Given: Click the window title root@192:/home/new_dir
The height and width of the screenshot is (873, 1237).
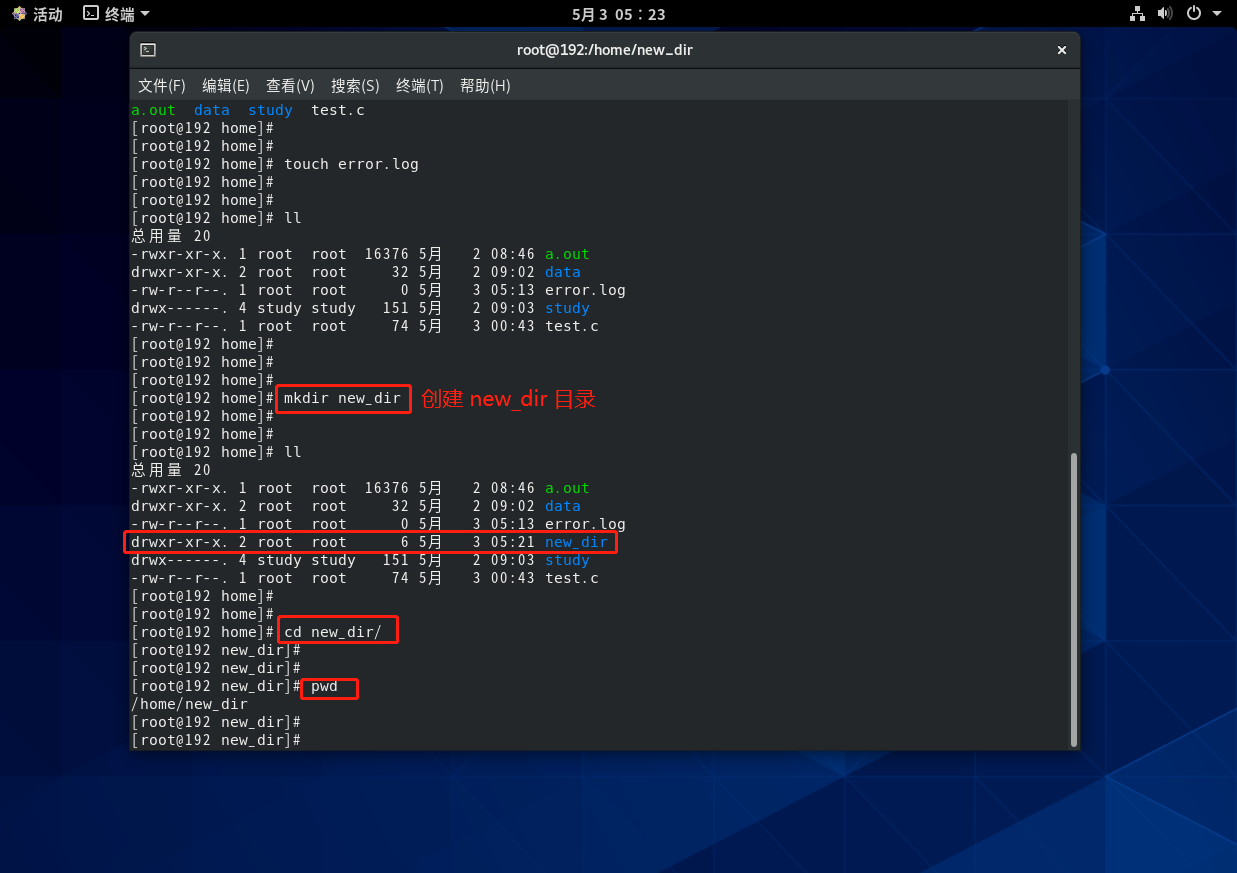Looking at the screenshot, I should [x=604, y=50].
